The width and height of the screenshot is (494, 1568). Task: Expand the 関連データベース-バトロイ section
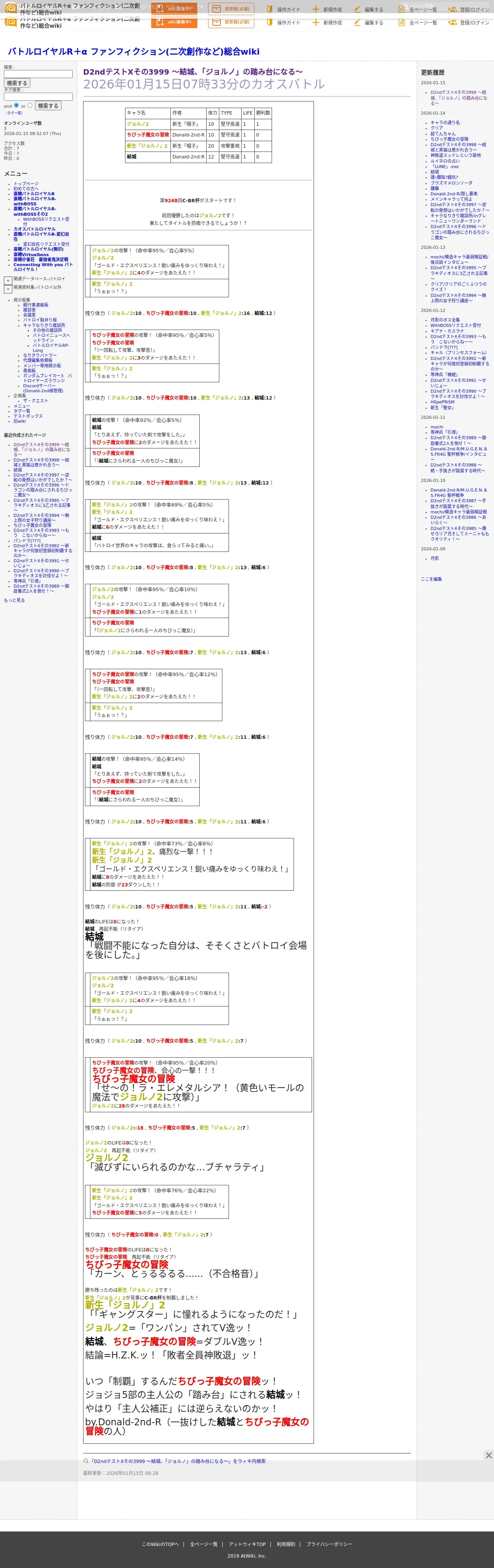[x=8, y=281]
